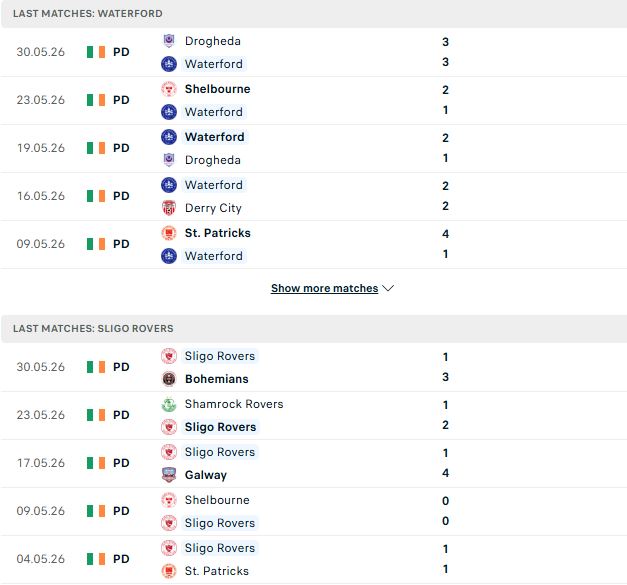The height and width of the screenshot is (585, 627).
Task: Click date 19.05.26
Action: [x=40, y=148]
